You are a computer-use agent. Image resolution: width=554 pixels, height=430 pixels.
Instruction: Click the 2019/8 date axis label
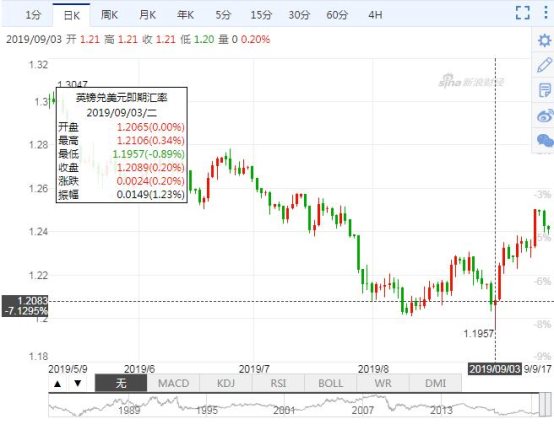373,369
